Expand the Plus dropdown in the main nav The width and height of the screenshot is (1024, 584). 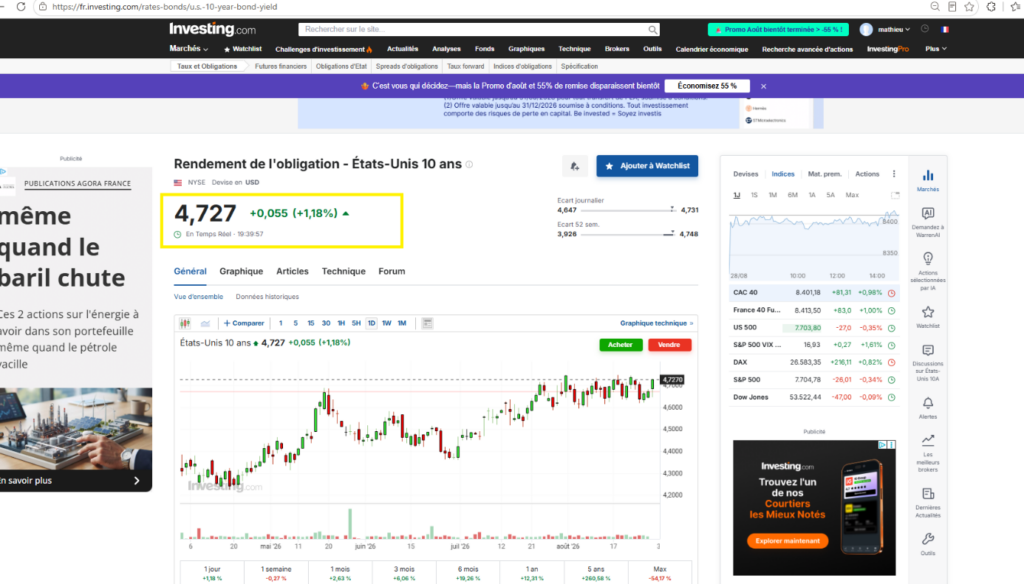point(936,49)
